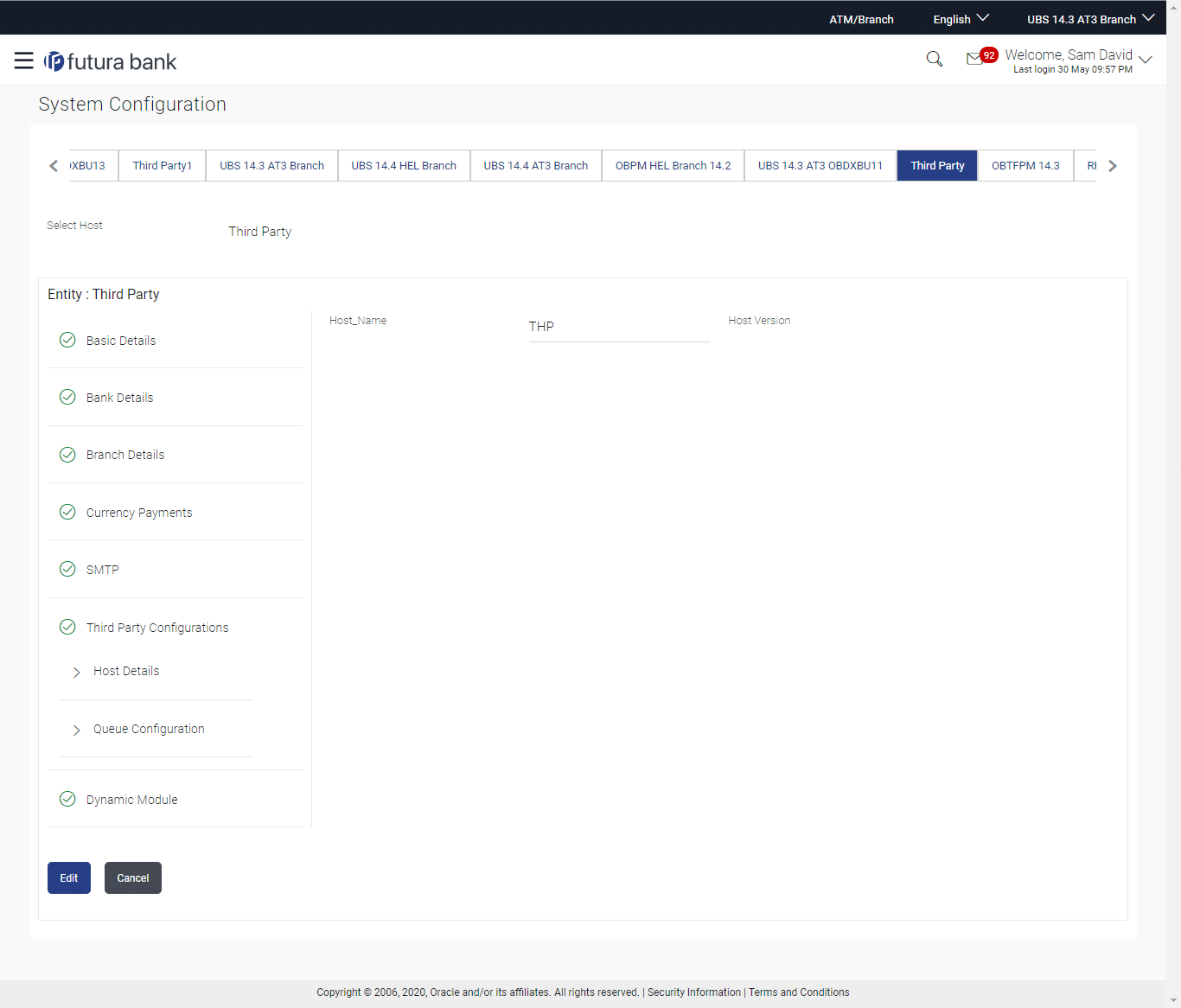Click the Cancel button
Viewport: 1181px width, 1008px height.
point(133,877)
